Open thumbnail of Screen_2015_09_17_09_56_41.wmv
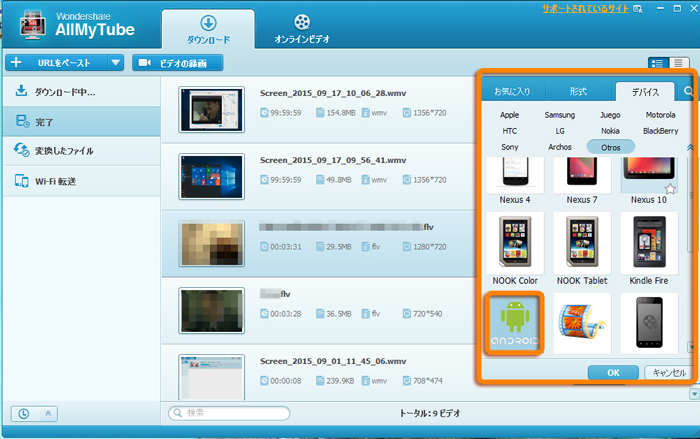Viewport: 700px width, 439px height. click(212, 177)
